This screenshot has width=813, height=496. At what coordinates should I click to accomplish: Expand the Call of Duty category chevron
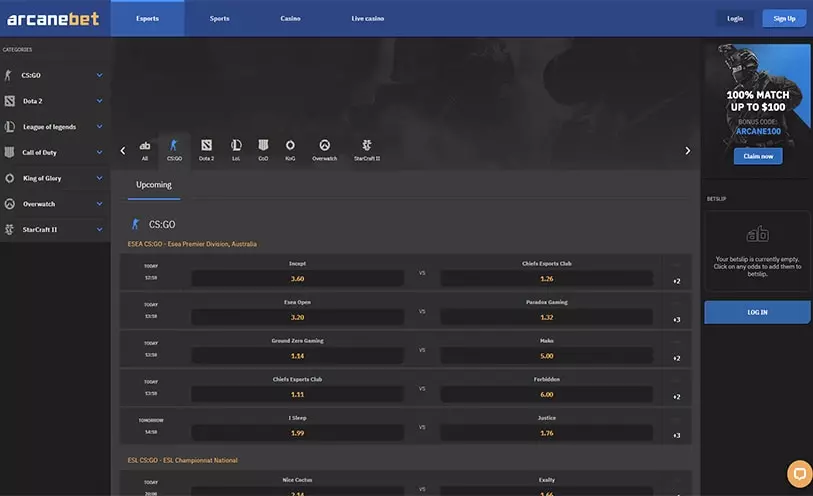tap(100, 152)
